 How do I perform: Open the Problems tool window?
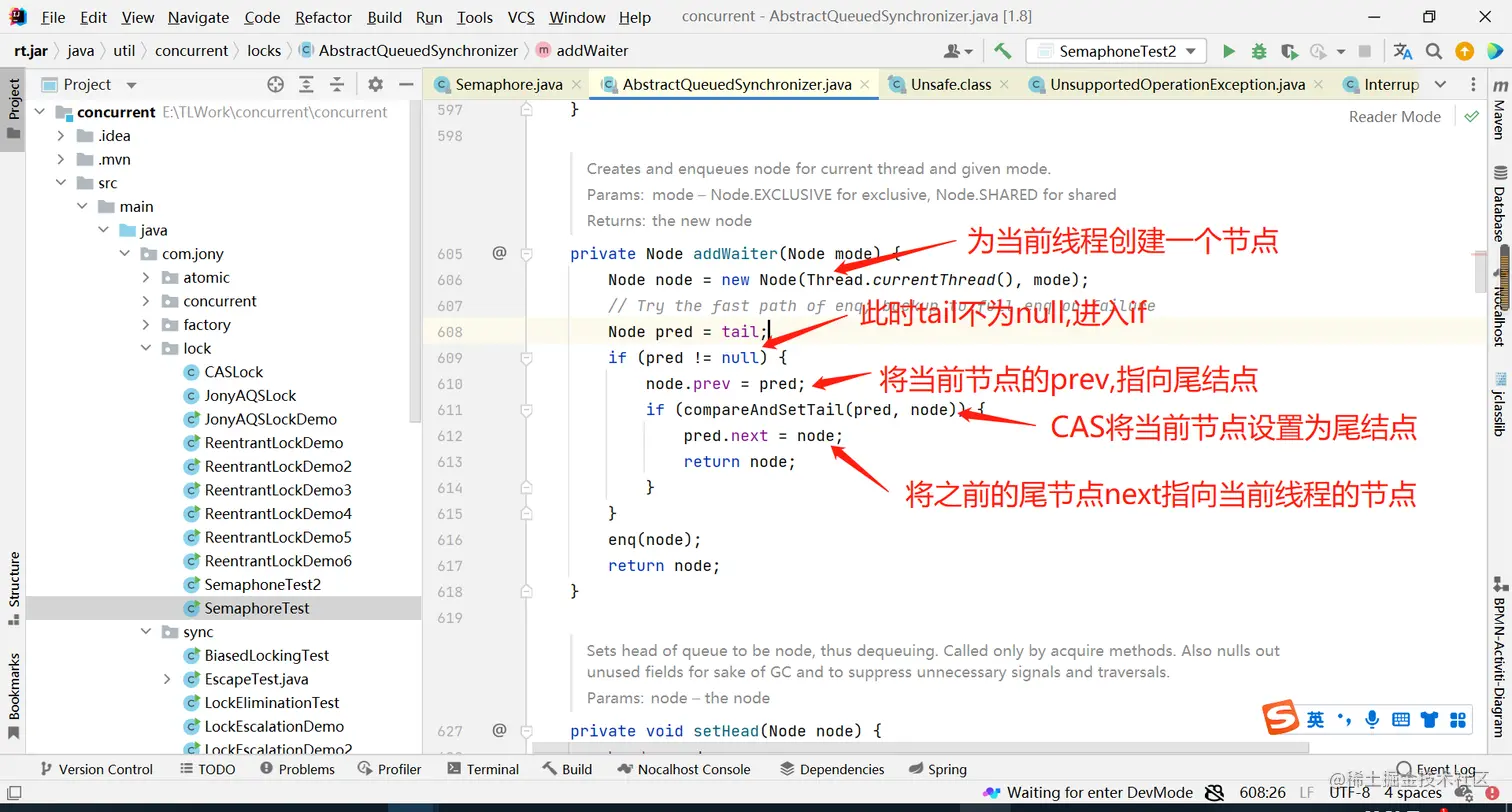297,769
